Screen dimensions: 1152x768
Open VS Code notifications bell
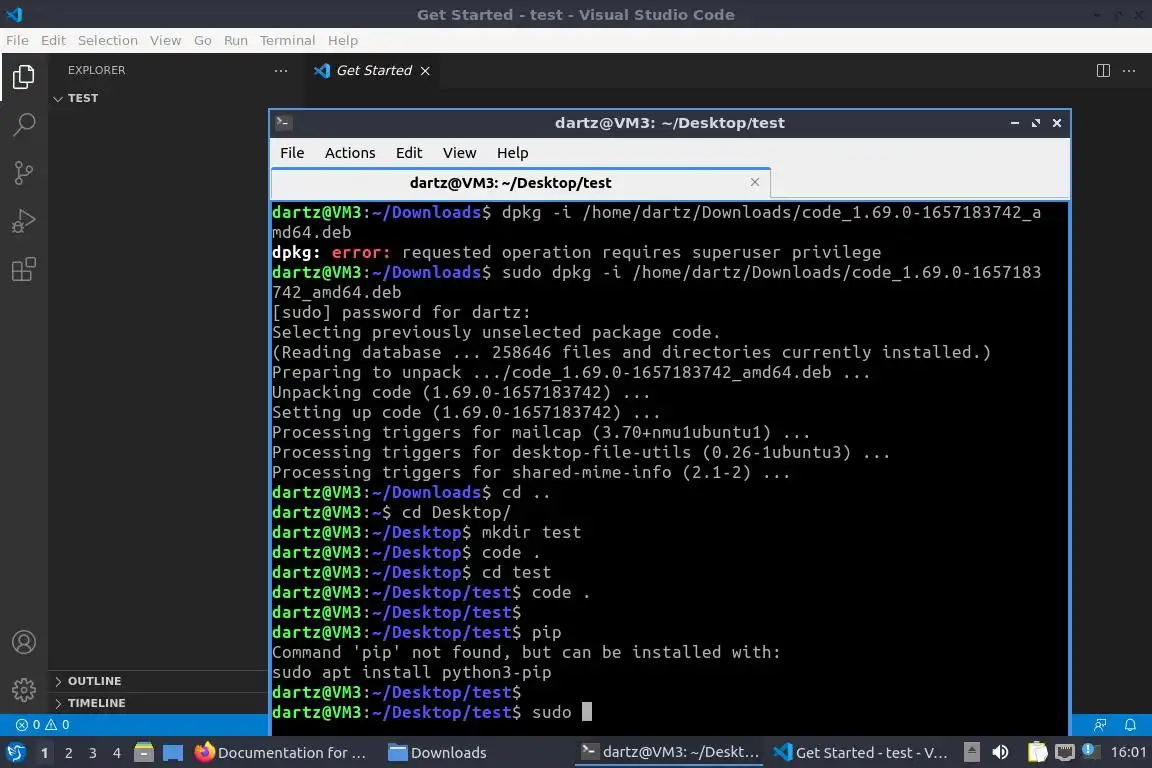pyautogui.click(x=1130, y=725)
